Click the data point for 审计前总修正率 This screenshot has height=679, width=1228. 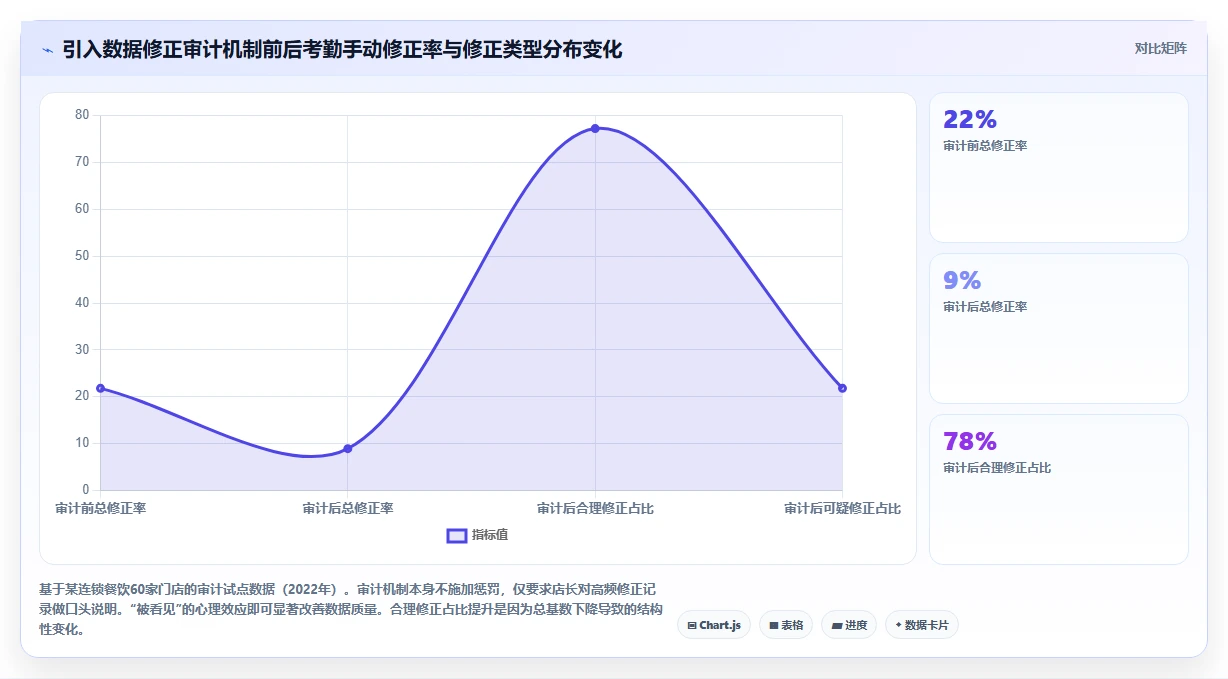(x=100, y=388)
